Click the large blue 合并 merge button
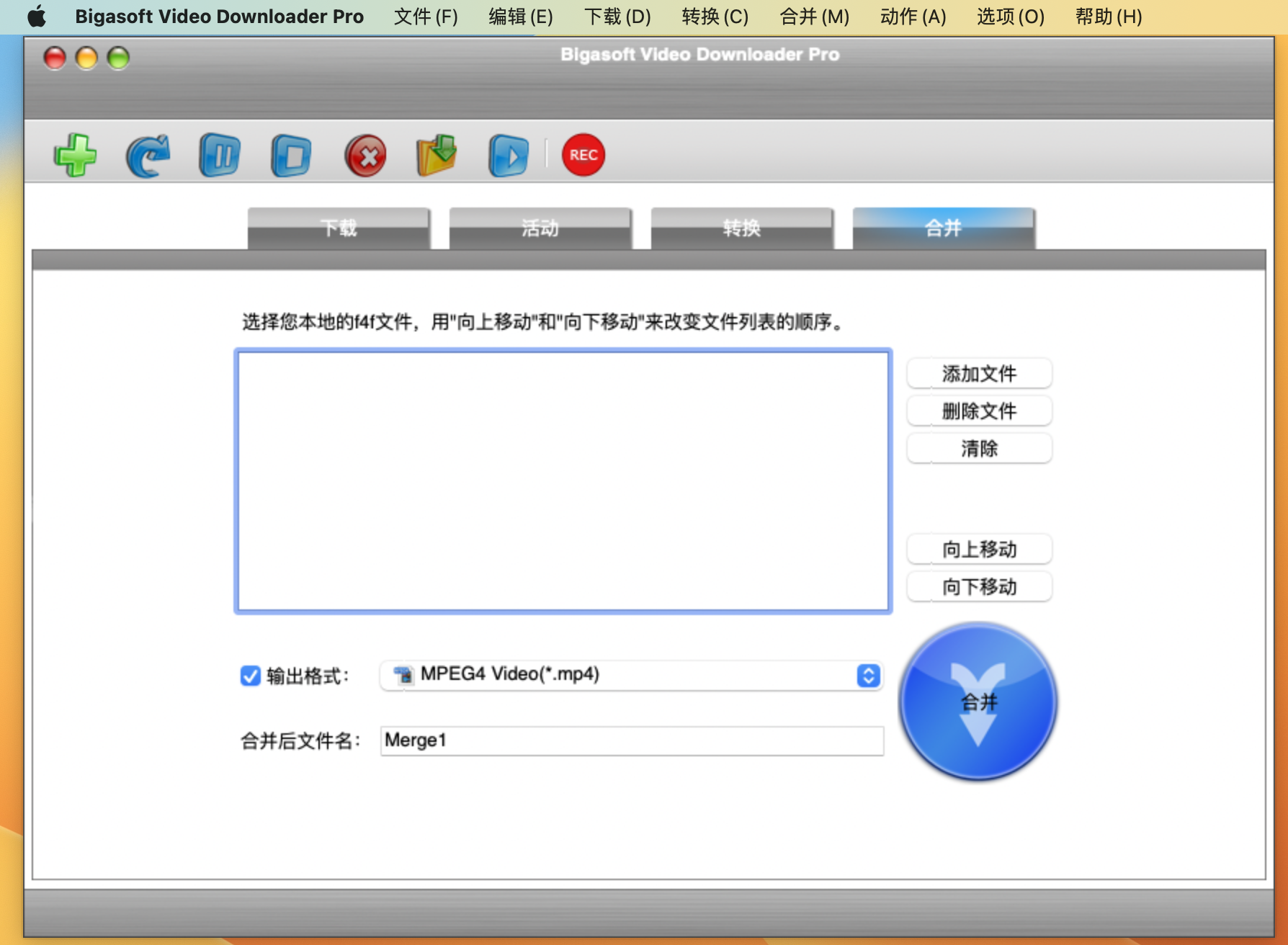Screen dimensions: 1288x945 click(978, 702)
